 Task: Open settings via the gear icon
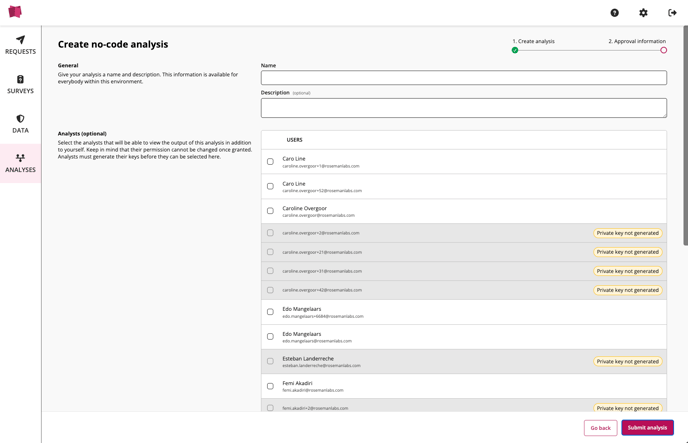[x=643, y=13]
